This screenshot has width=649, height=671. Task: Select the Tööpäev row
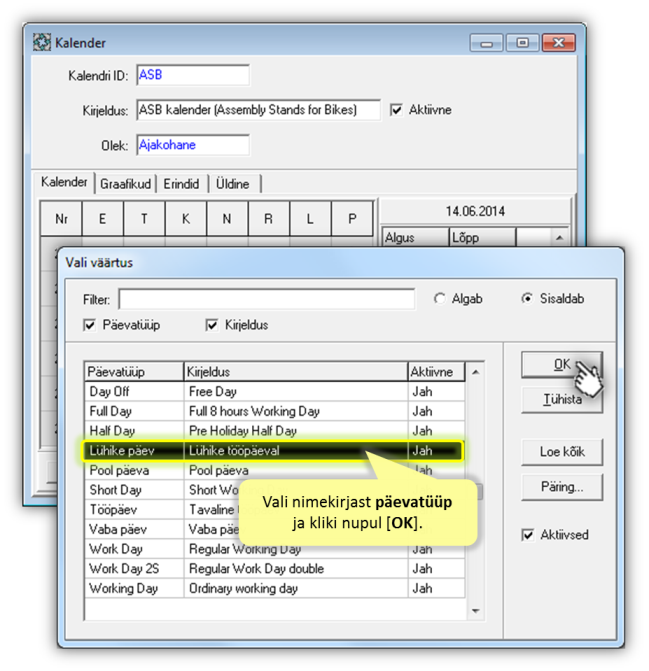click(x=275, y=510)
